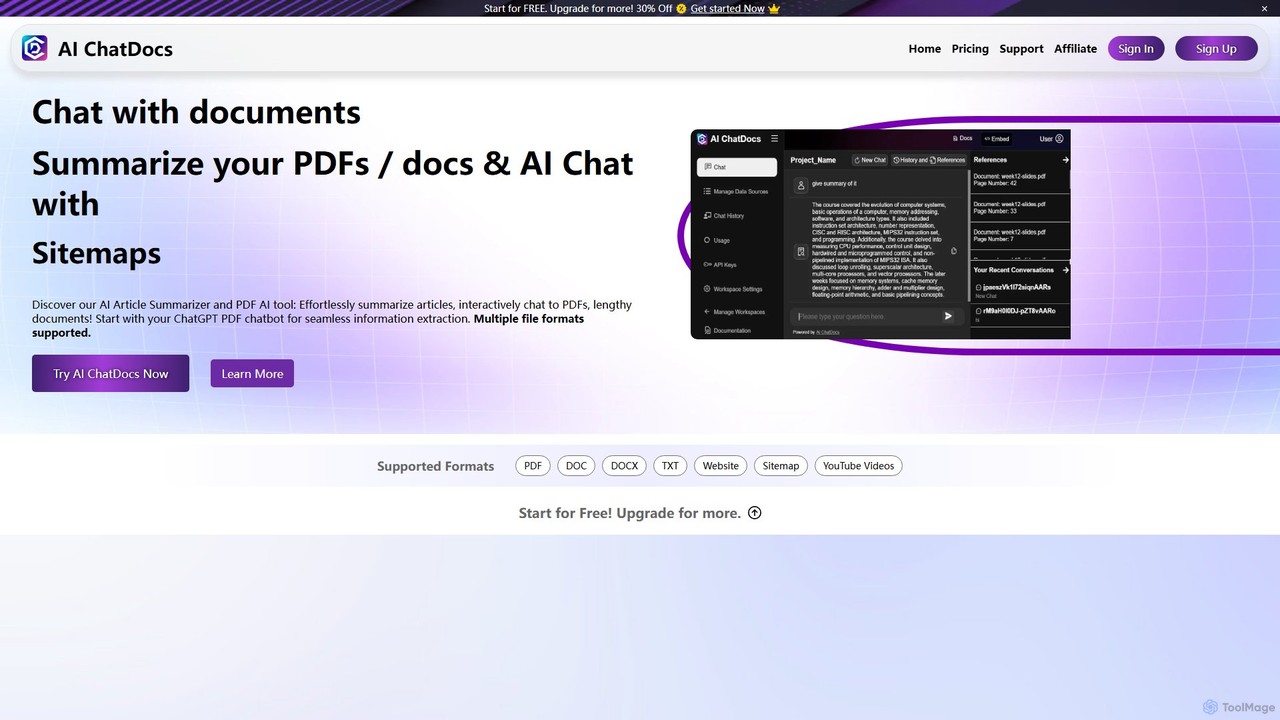Select the Sitemap format chip

(x=781, y=466)
